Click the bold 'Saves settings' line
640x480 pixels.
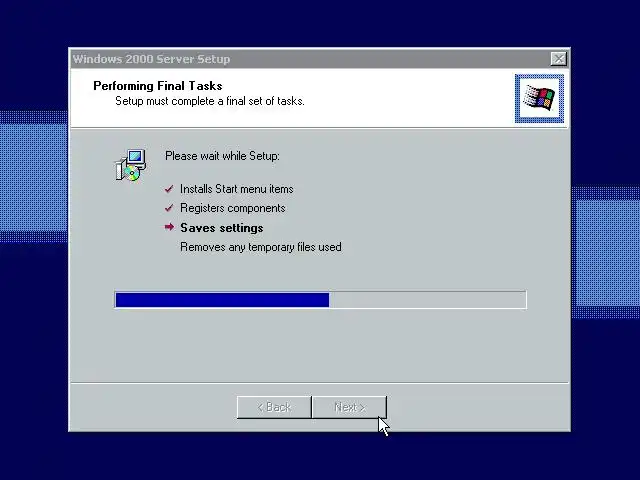[222, 228]
